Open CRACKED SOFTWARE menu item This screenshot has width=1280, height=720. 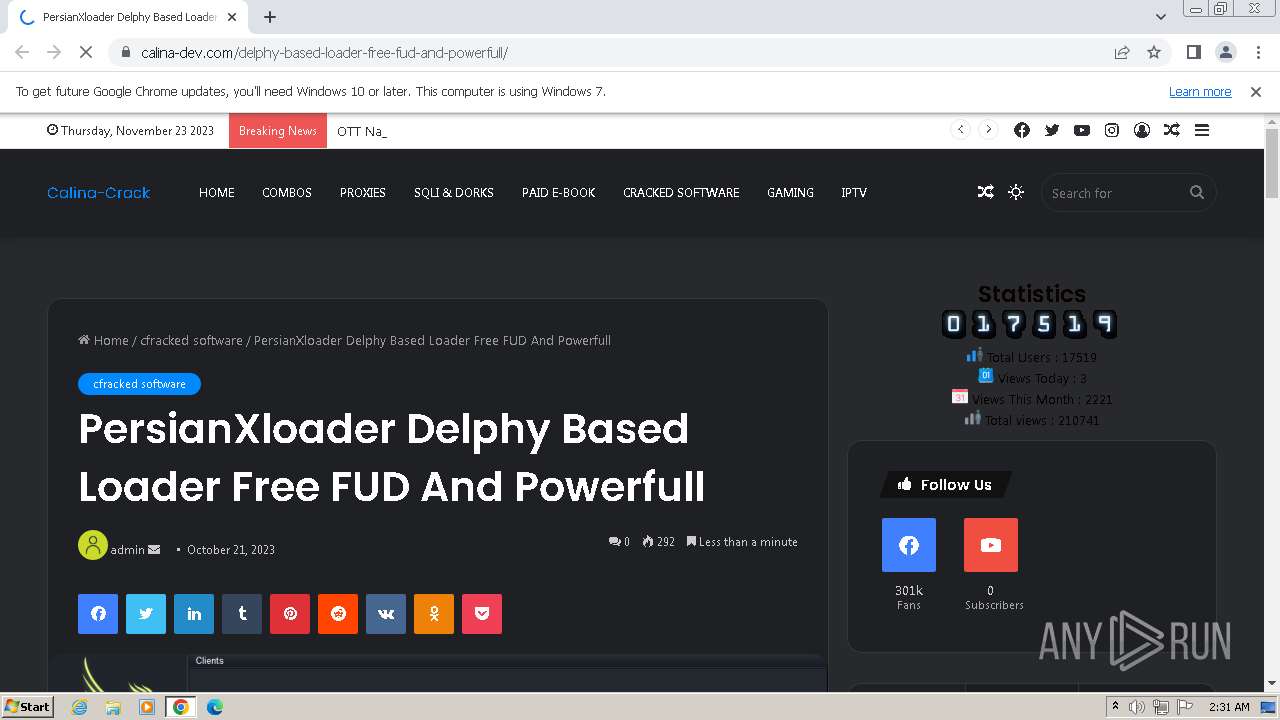click(x=681, y=192)
